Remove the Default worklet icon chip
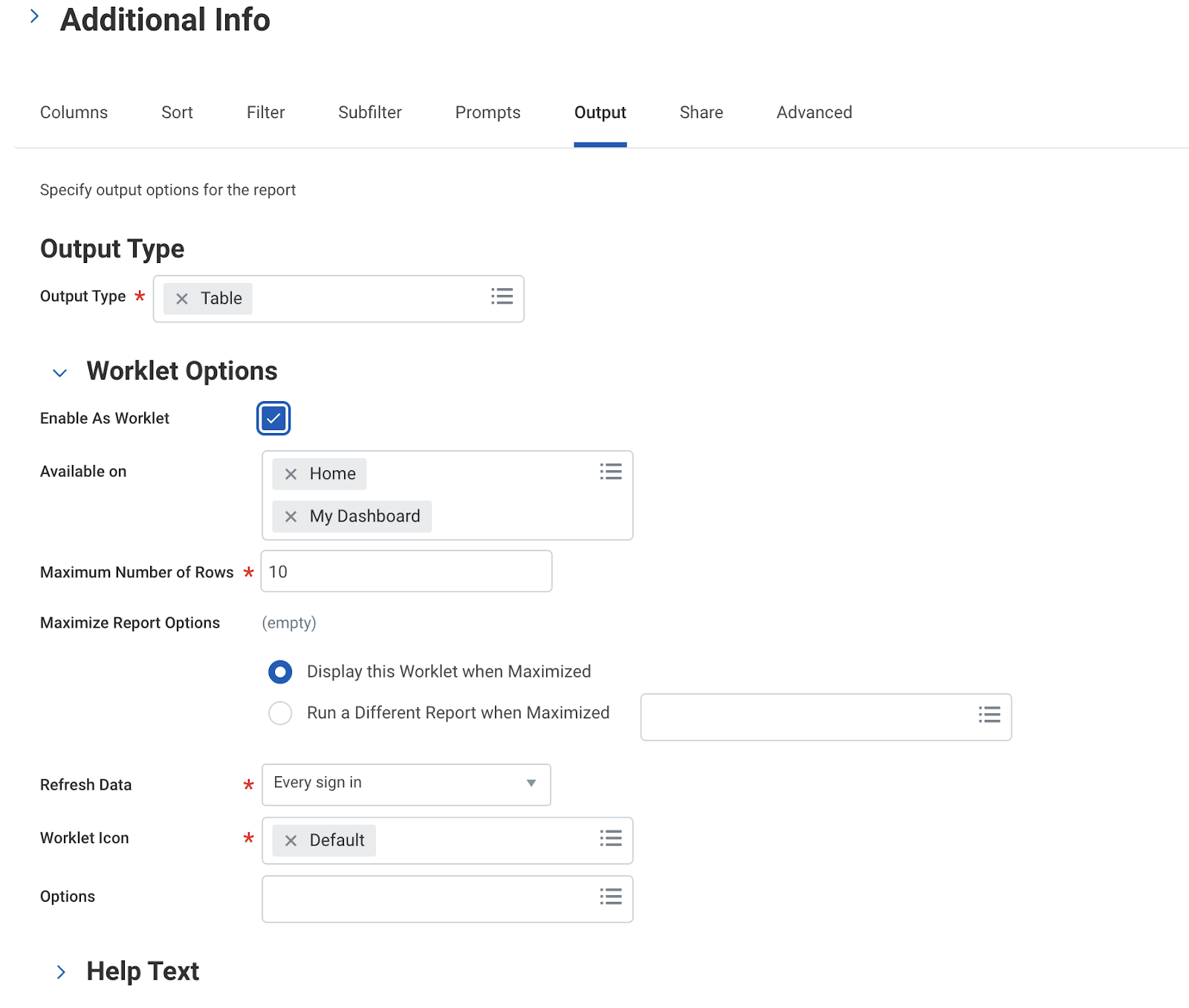This screenshot has width=1189, height=1008. coord(291,840)
